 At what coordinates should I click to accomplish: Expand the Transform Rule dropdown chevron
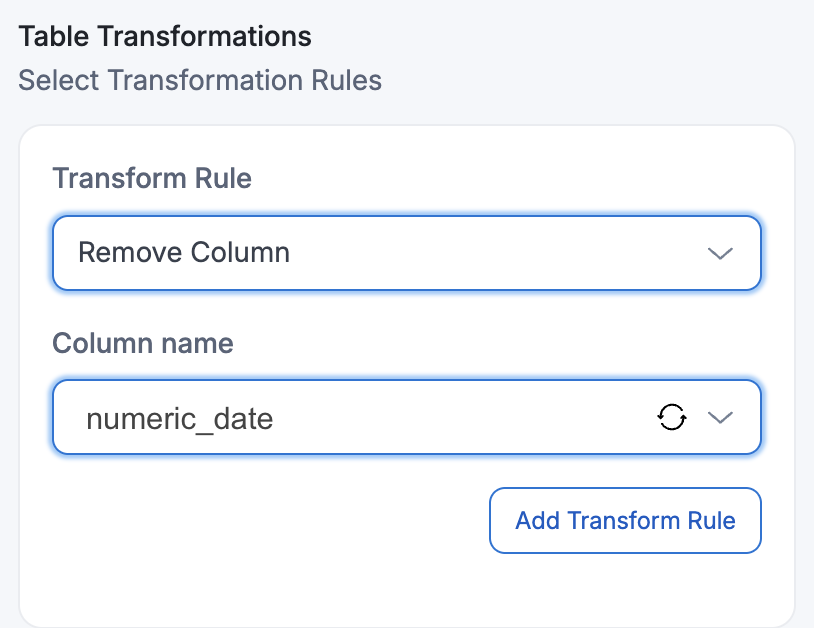[x=720, y=253]
